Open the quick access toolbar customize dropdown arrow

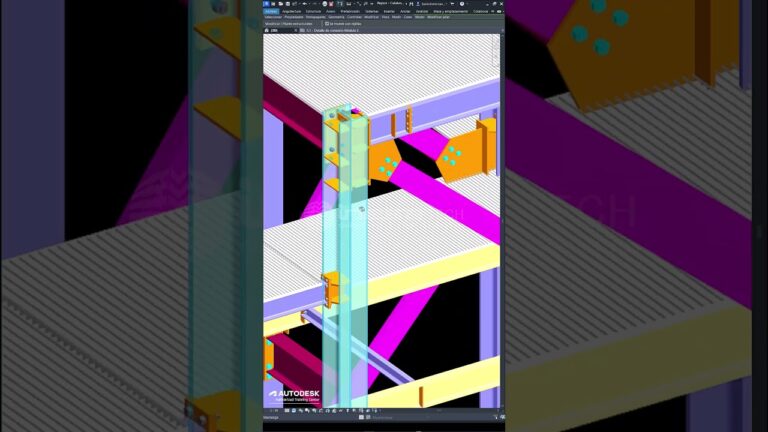[372, 4]
